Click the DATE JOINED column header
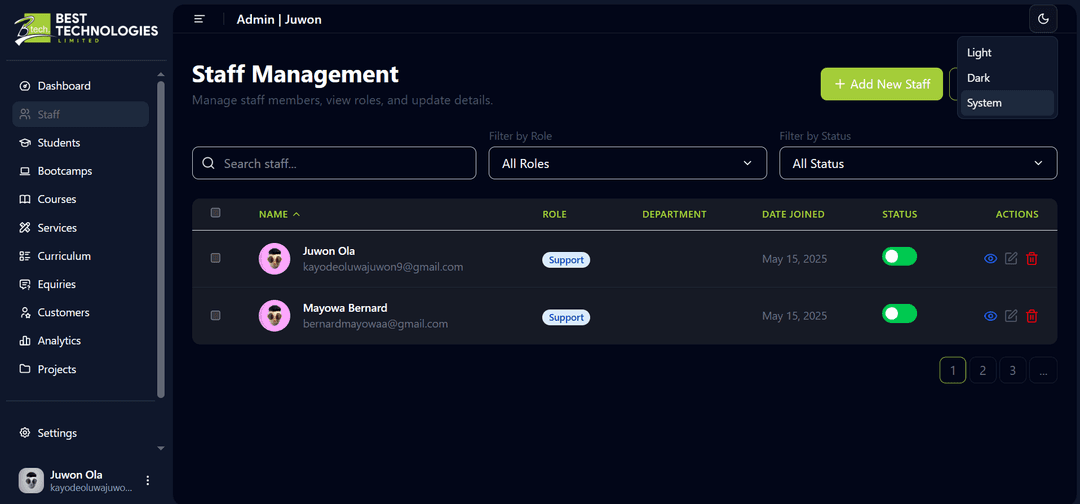The width and height of the screenshot is (1080, 504). point(793,214)
